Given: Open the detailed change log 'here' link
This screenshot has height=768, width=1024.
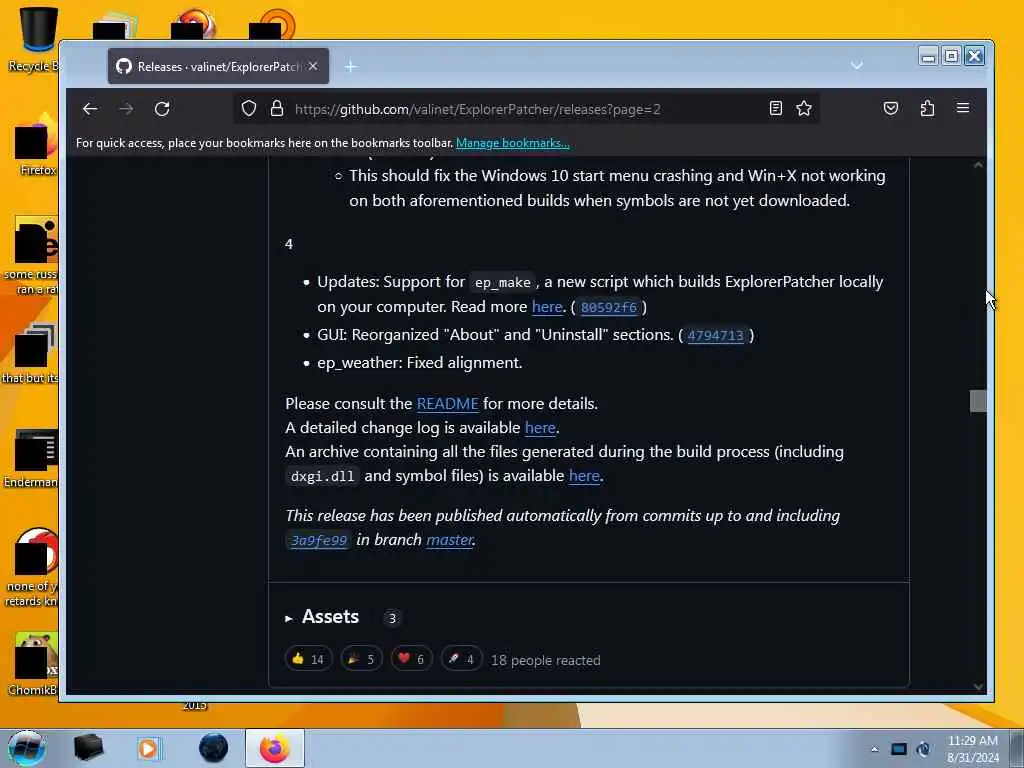Looking at the screenshot, I should [540, 428].
